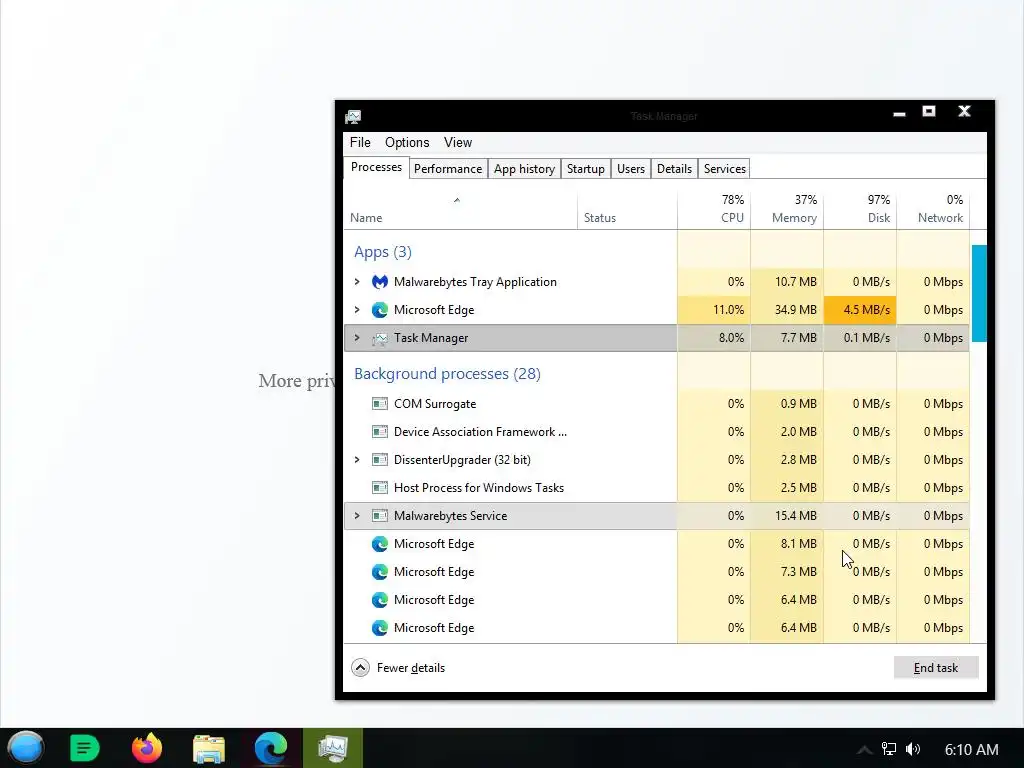
Task: Select Device Association Framework row name
Action: click(x=480, y=432)
